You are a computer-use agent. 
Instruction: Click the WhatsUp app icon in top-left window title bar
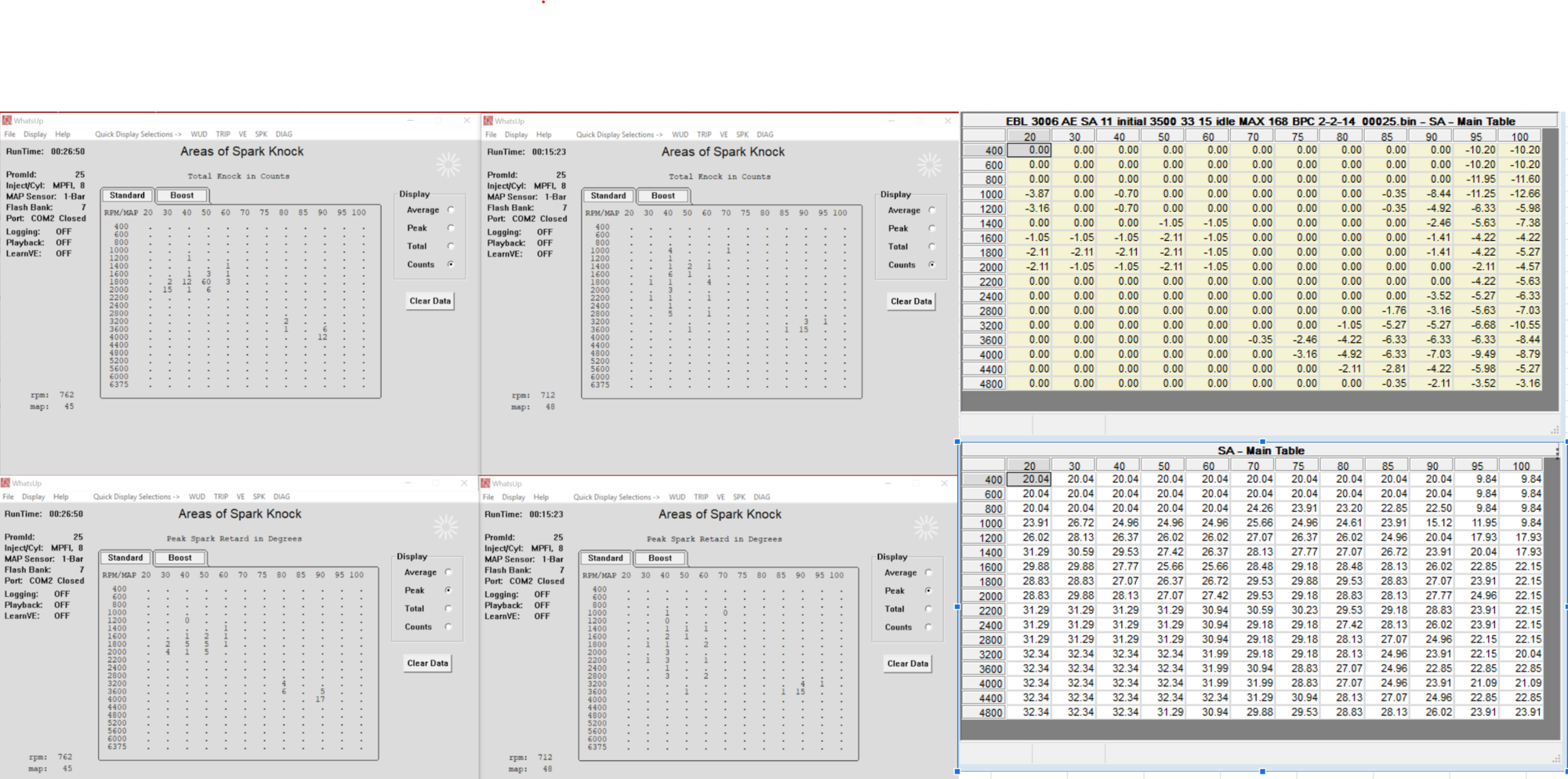[7, 121]
